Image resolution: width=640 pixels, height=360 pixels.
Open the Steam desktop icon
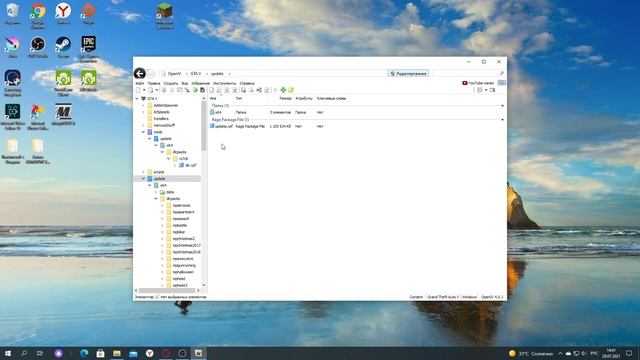(63, 47)
